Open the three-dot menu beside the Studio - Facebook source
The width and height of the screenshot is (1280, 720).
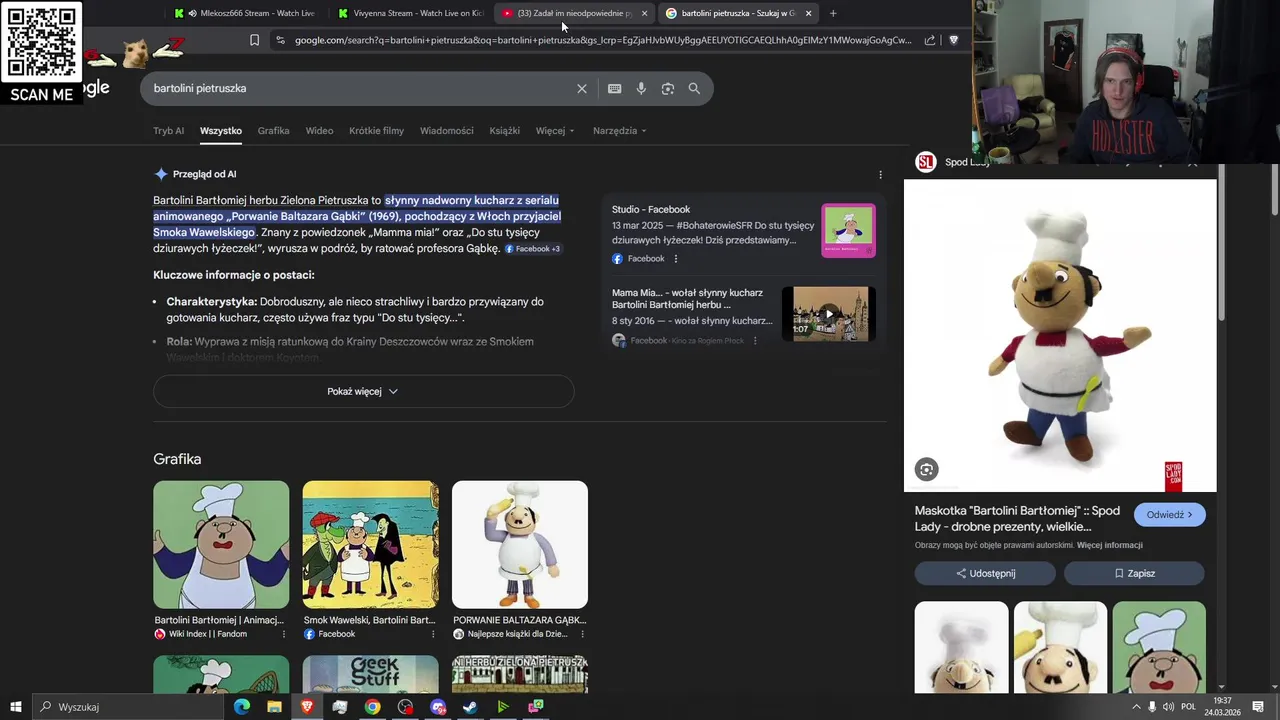676,259
